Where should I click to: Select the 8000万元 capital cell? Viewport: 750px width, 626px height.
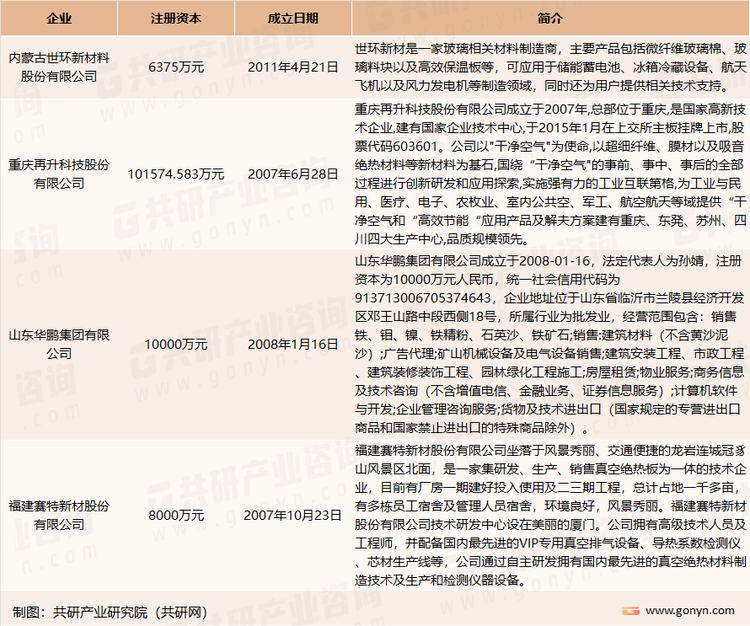click(176, 515)
